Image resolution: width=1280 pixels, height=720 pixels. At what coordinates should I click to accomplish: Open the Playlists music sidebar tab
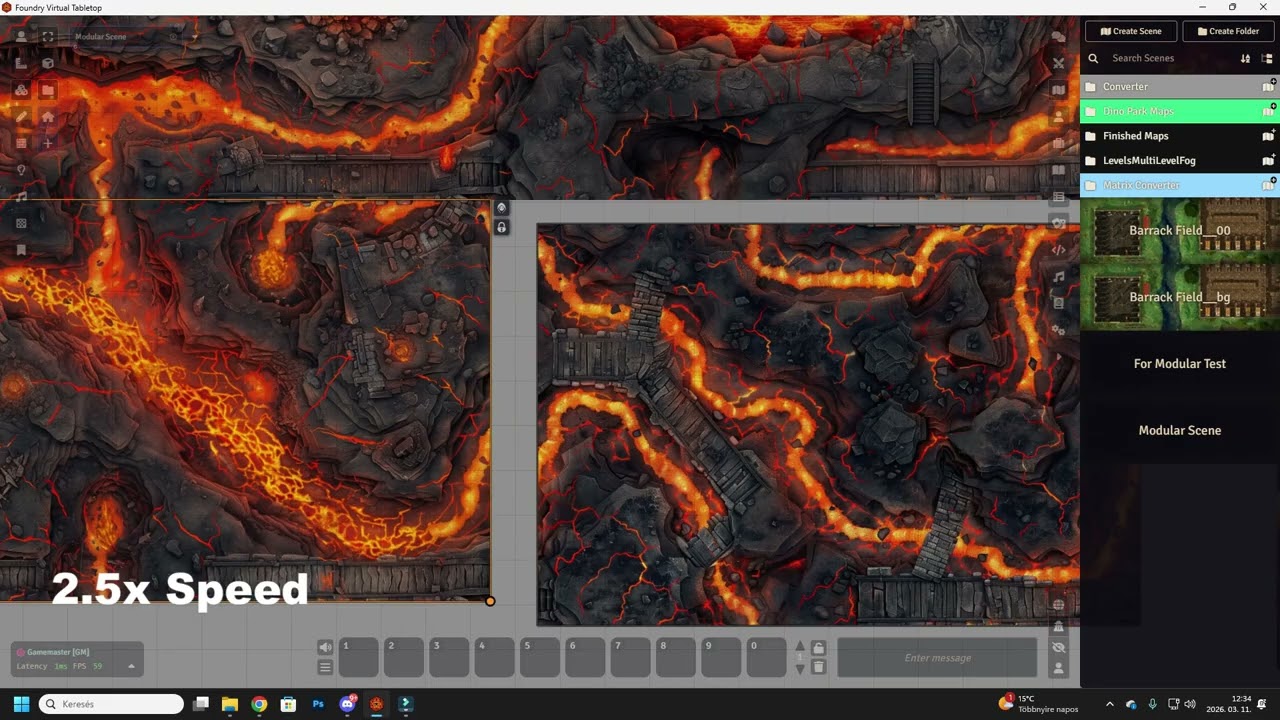click(x=1059, y=277)
